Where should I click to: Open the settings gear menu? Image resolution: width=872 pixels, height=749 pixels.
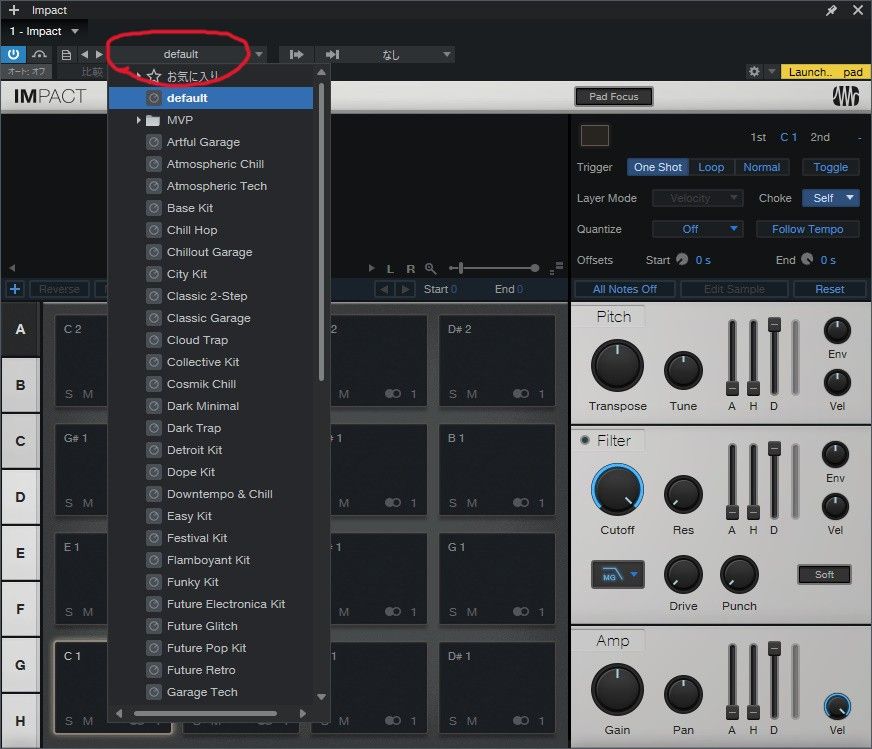[755, 72]
